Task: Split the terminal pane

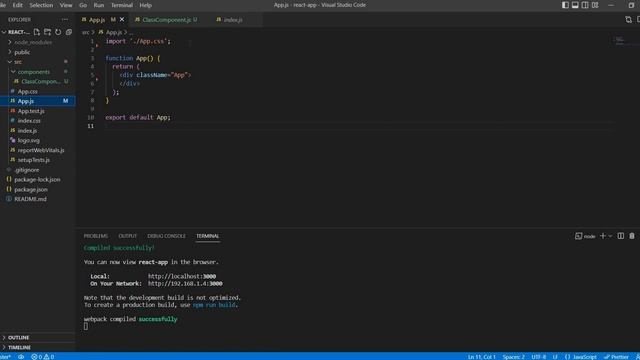Action: (x=620, y=236)
